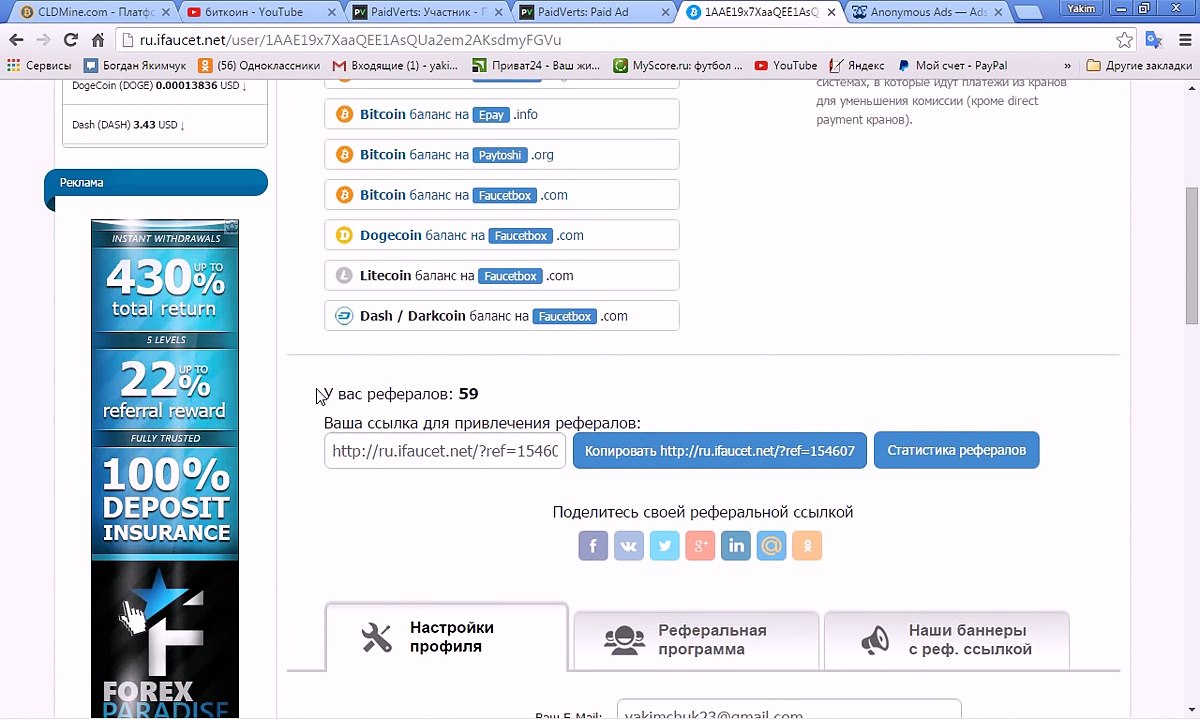The height and width of the screenshot is (720, 1200).
Task: Open Статистика рефералов button
Action: (957, 450)
